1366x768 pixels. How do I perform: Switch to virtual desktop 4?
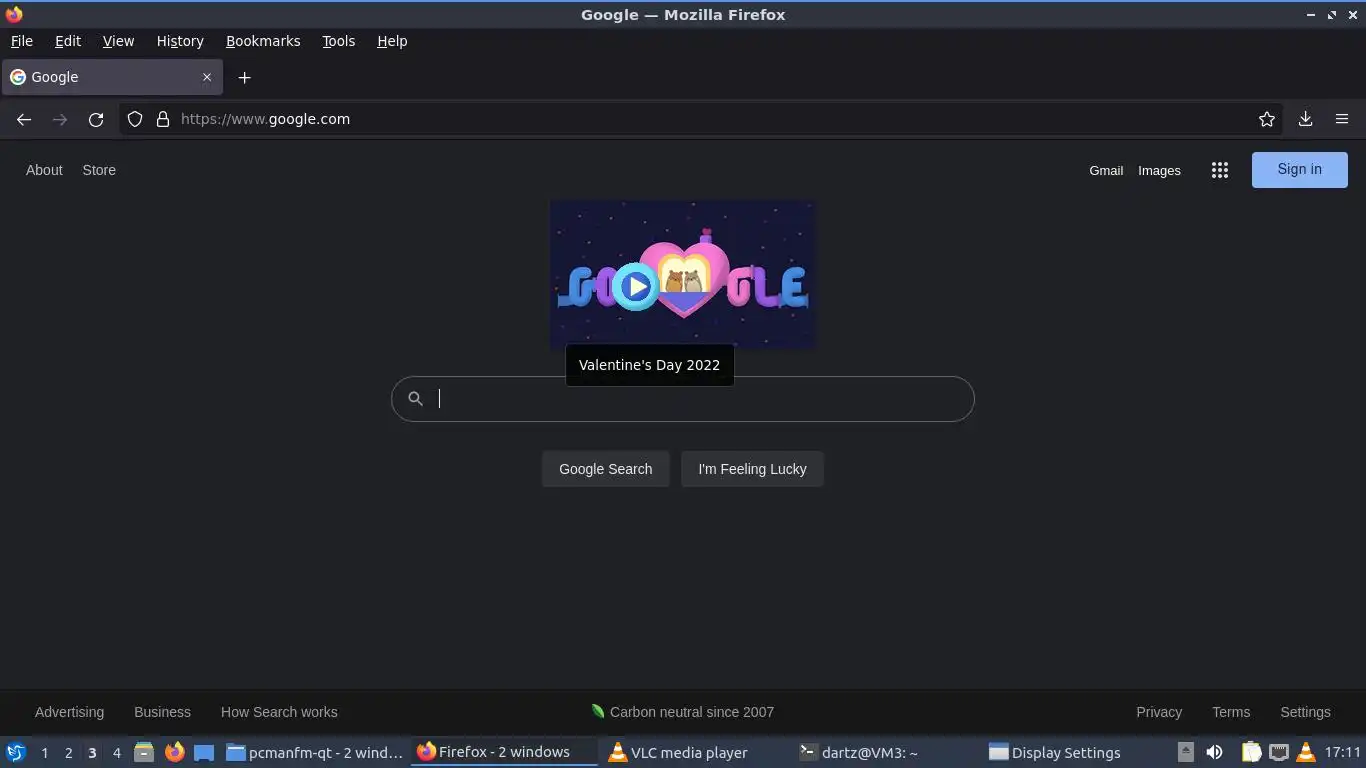(116, 753)
